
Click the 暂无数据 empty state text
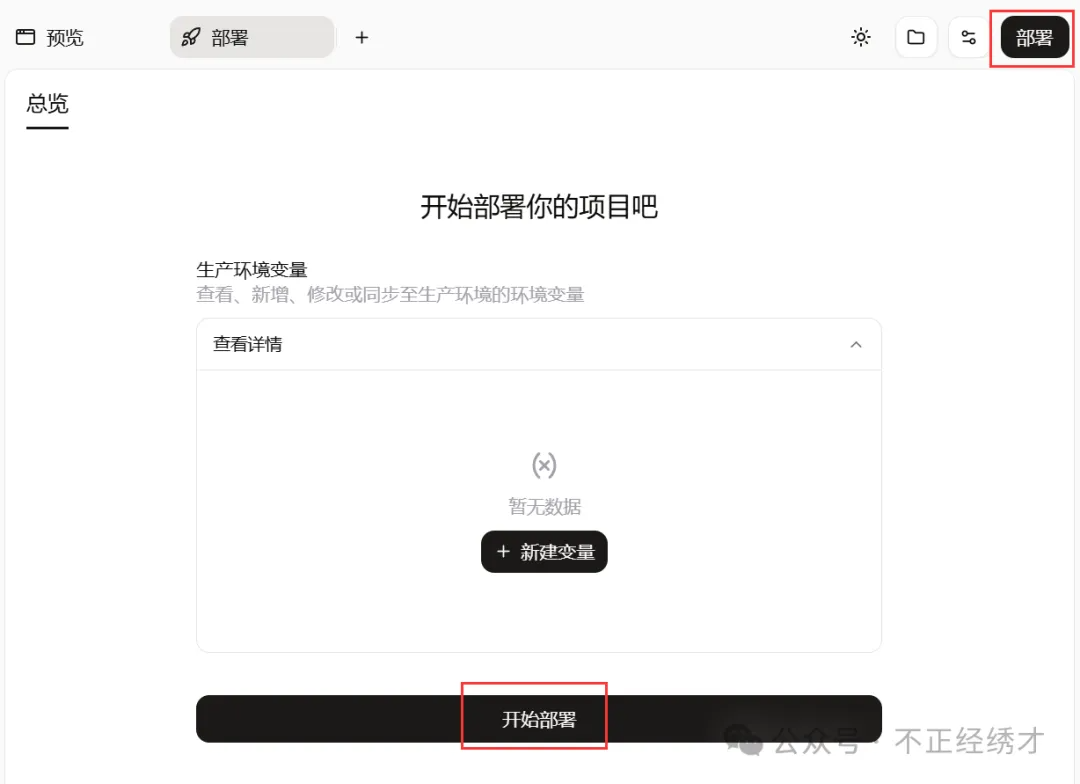point(544,507)
